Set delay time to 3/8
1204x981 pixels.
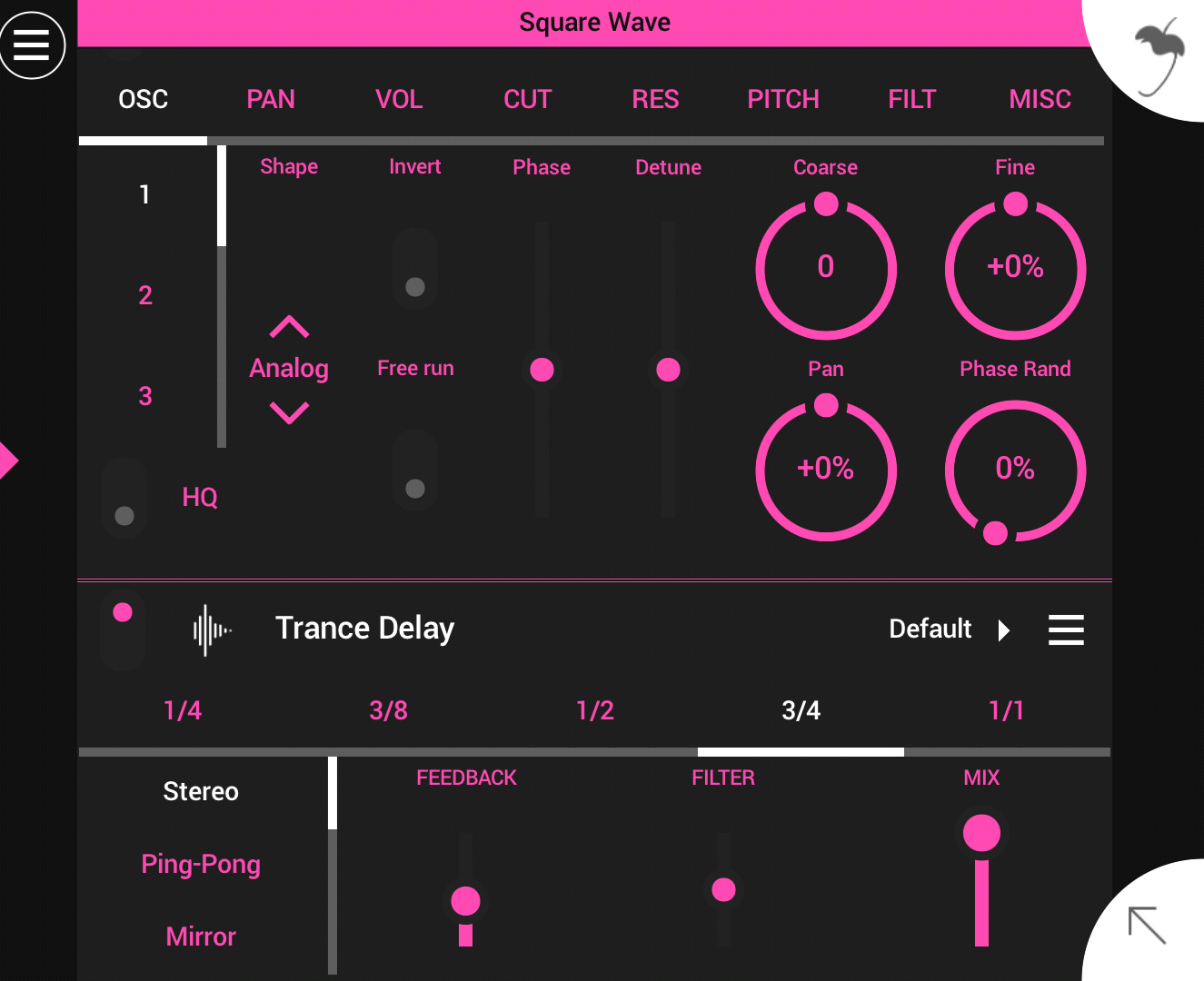pos(389,710)
